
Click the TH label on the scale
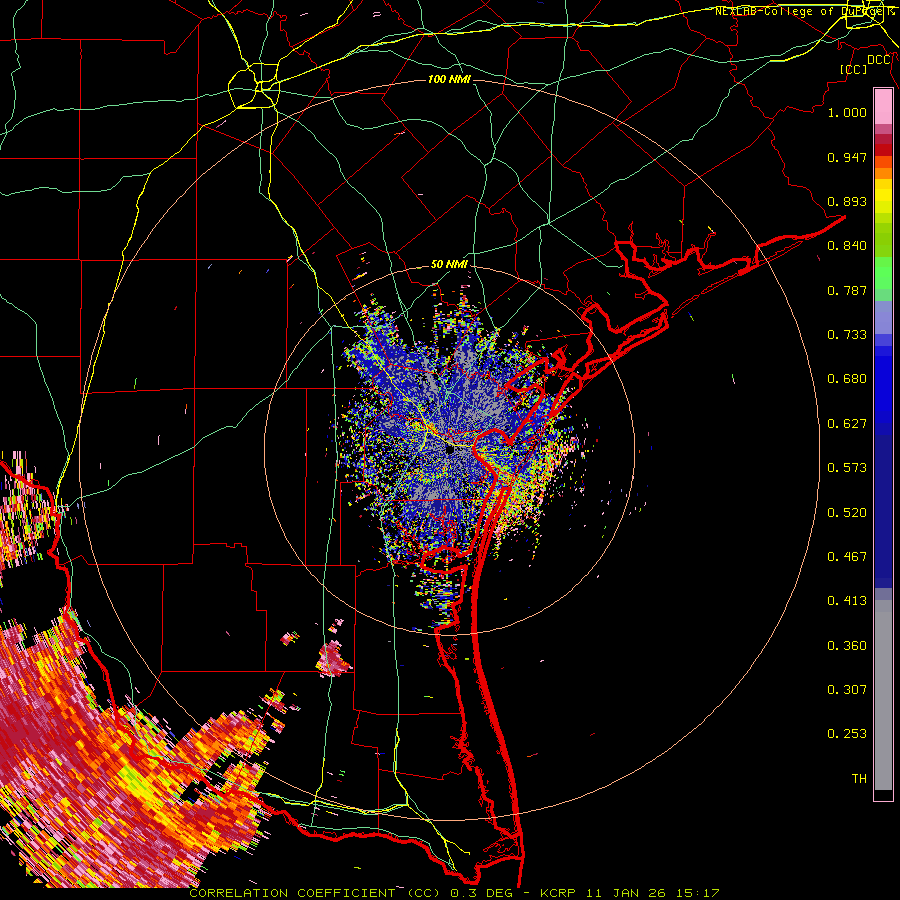(859, 779)
